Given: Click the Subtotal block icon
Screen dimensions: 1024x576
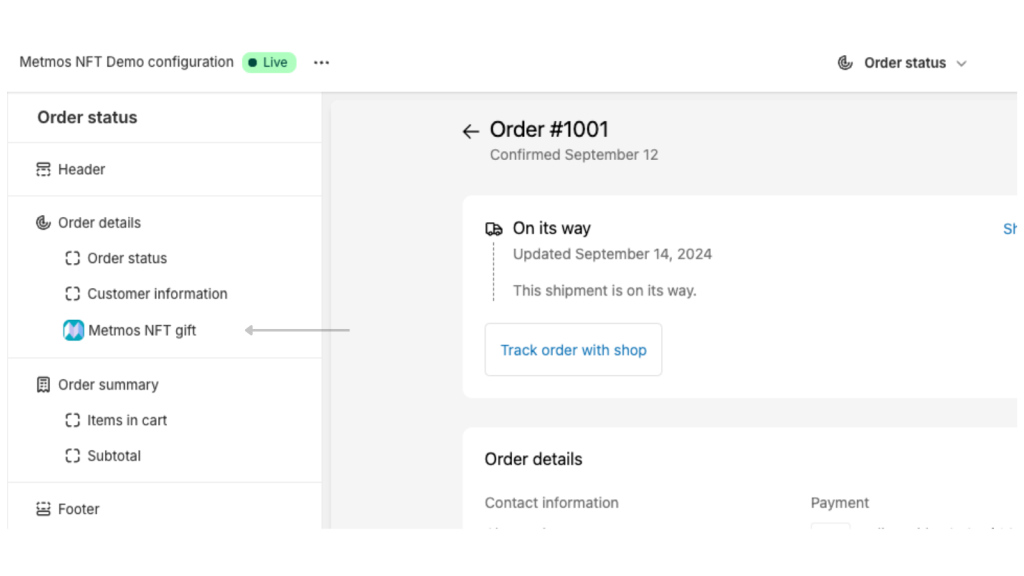Looking at the screenshot, I should [72, 456].
